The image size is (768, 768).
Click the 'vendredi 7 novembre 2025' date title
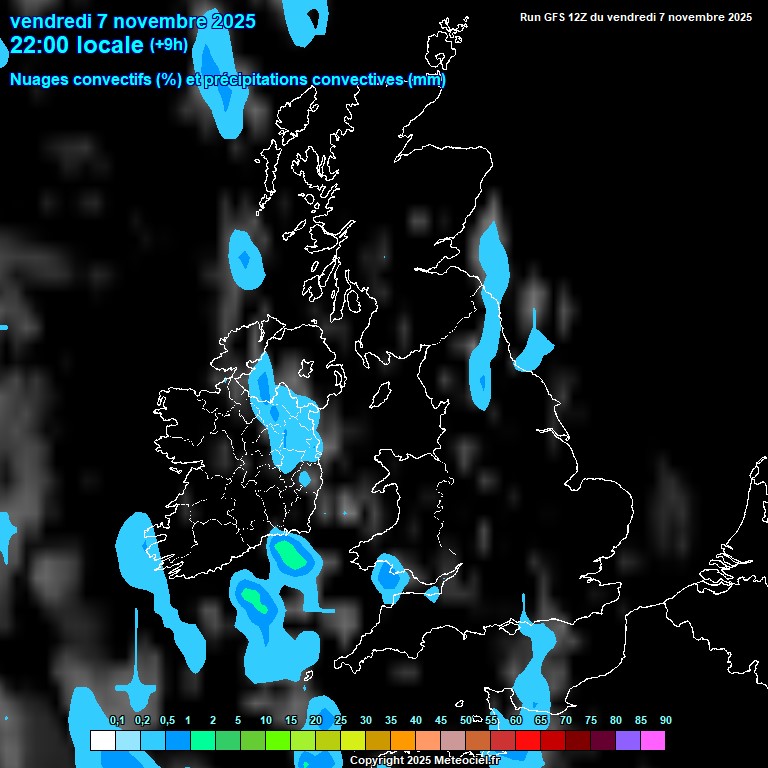point(132,21)
